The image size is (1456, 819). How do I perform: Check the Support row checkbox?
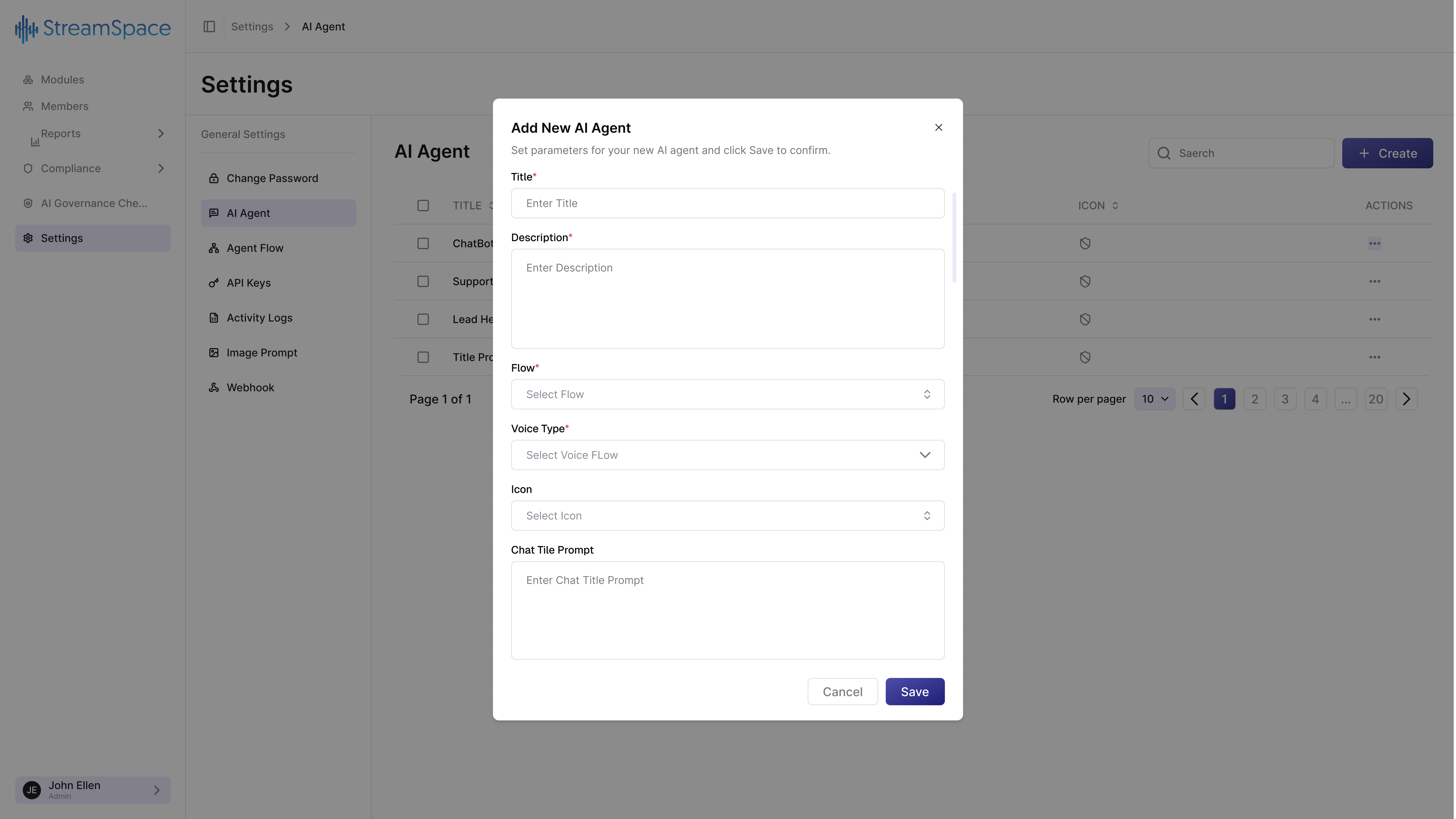pos(423,282)
